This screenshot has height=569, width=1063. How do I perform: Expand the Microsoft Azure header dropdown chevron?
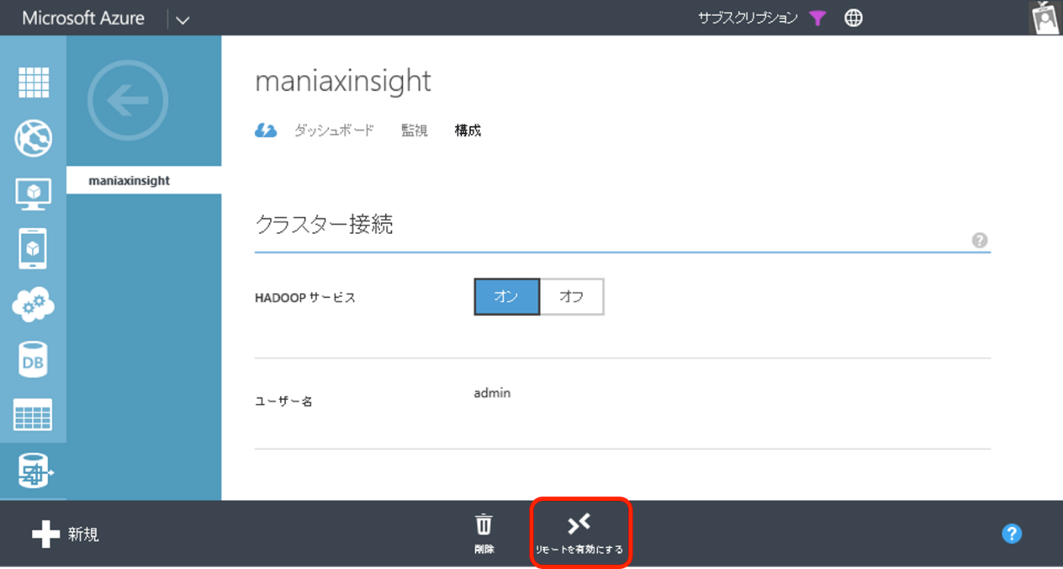point(182,20)
